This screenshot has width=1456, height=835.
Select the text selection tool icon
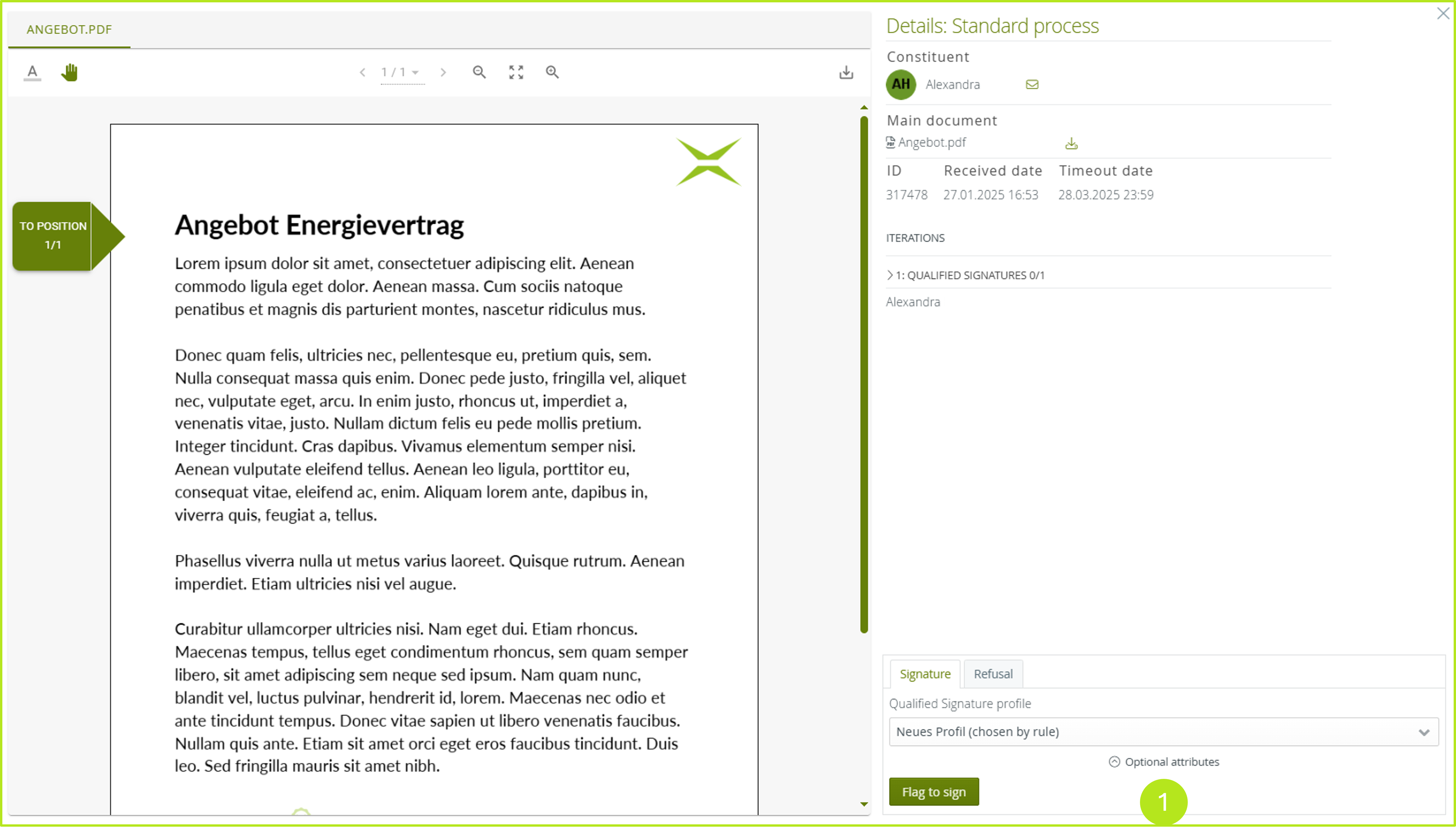click(32, 72)
